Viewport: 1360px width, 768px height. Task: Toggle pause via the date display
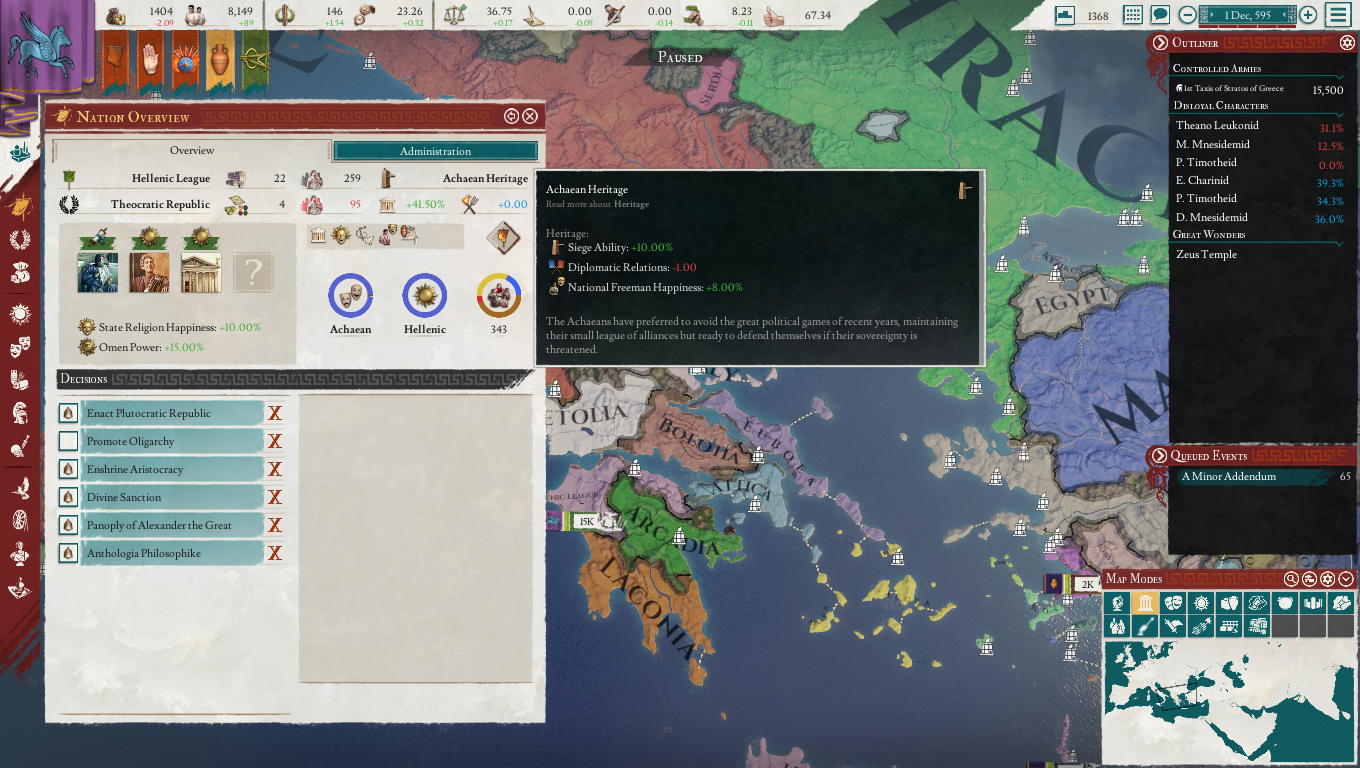(1247, 15)
